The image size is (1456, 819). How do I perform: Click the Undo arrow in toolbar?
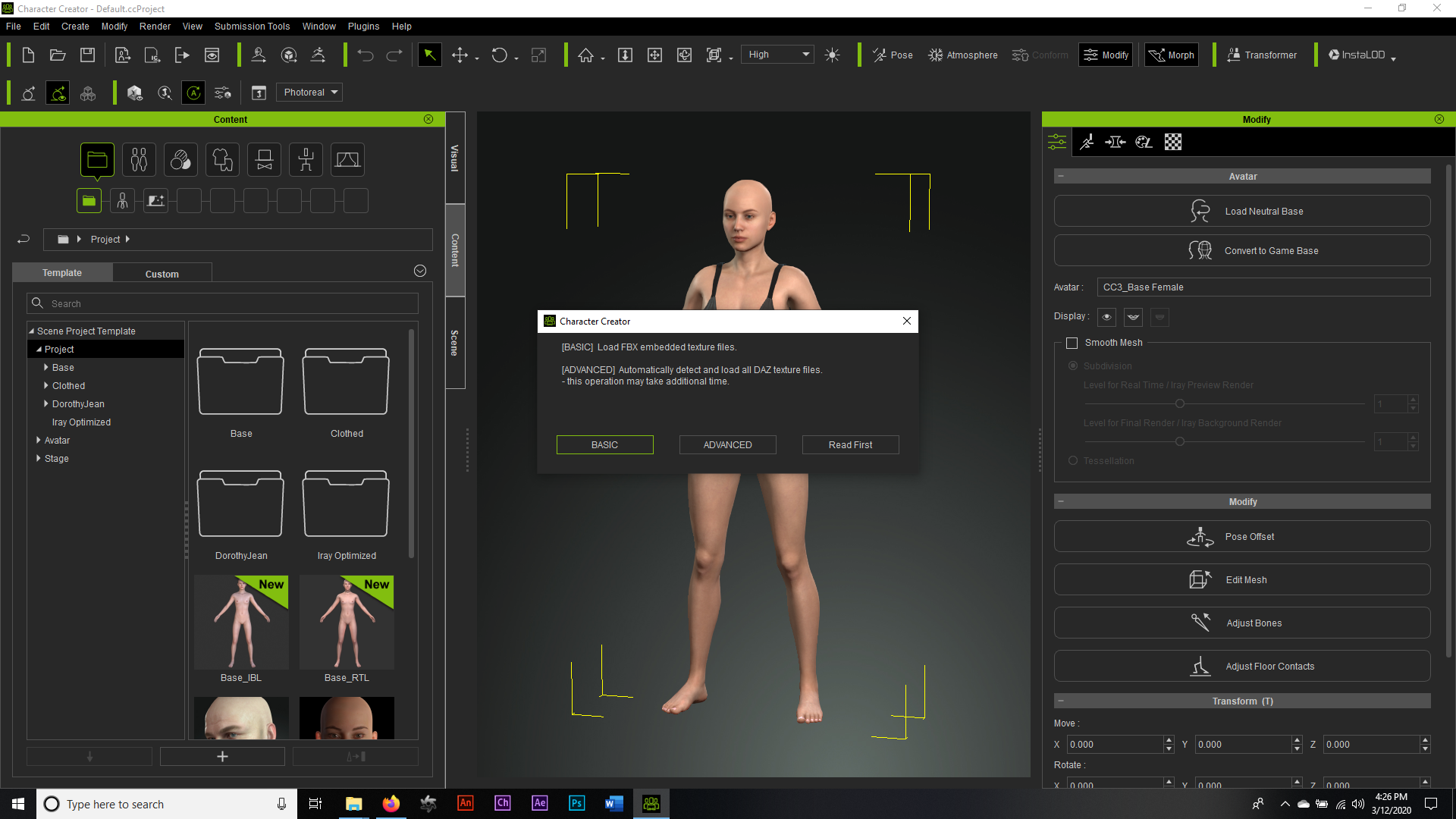coord(366,55)
